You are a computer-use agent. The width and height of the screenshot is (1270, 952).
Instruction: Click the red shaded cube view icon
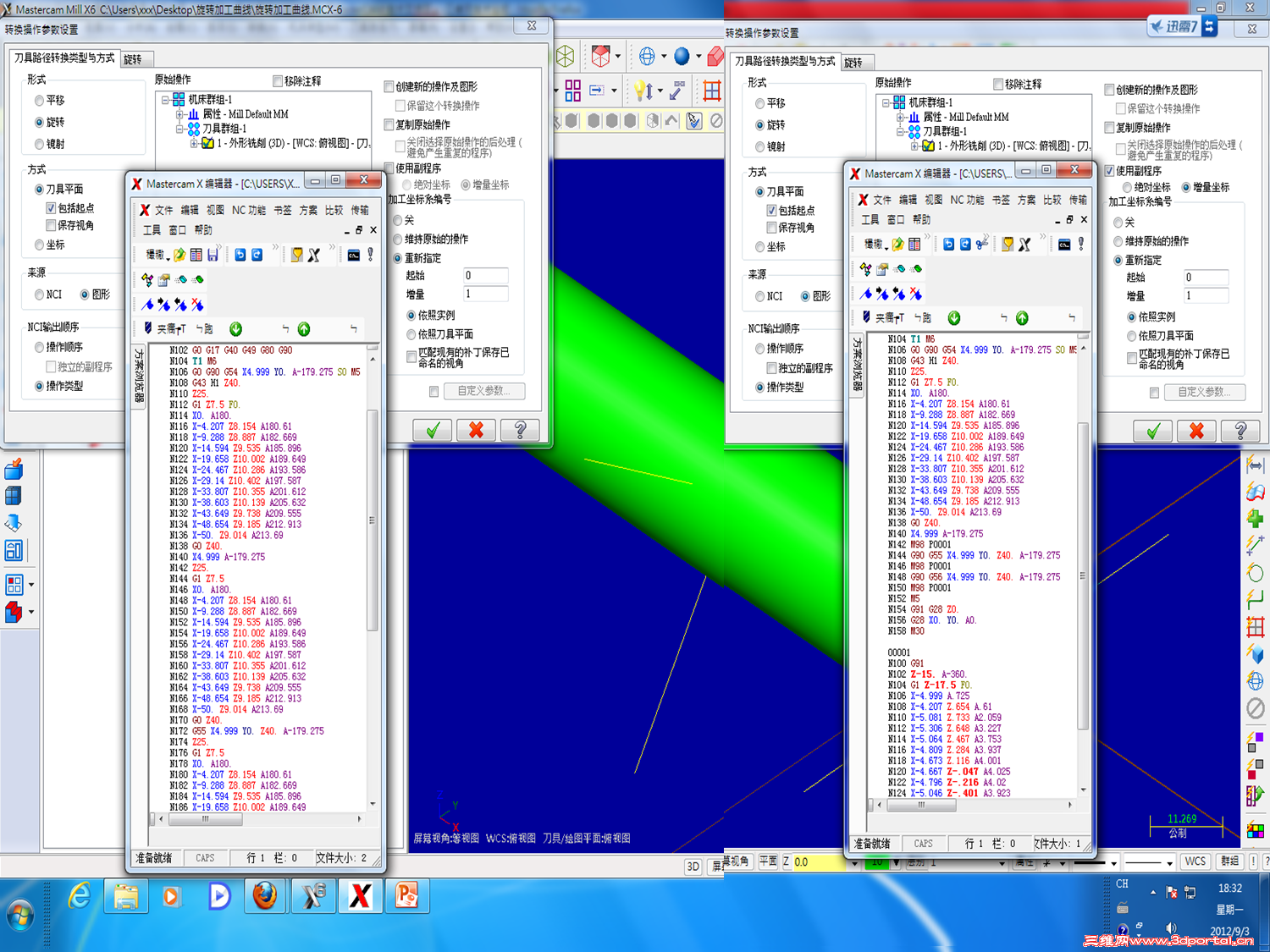[601, 57]
